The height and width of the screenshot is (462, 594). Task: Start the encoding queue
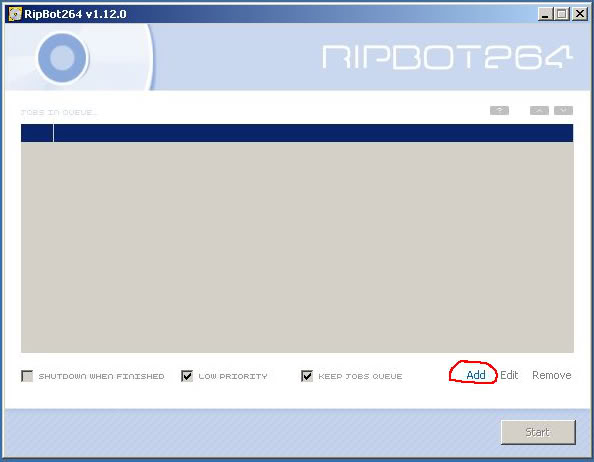point(538,432)
